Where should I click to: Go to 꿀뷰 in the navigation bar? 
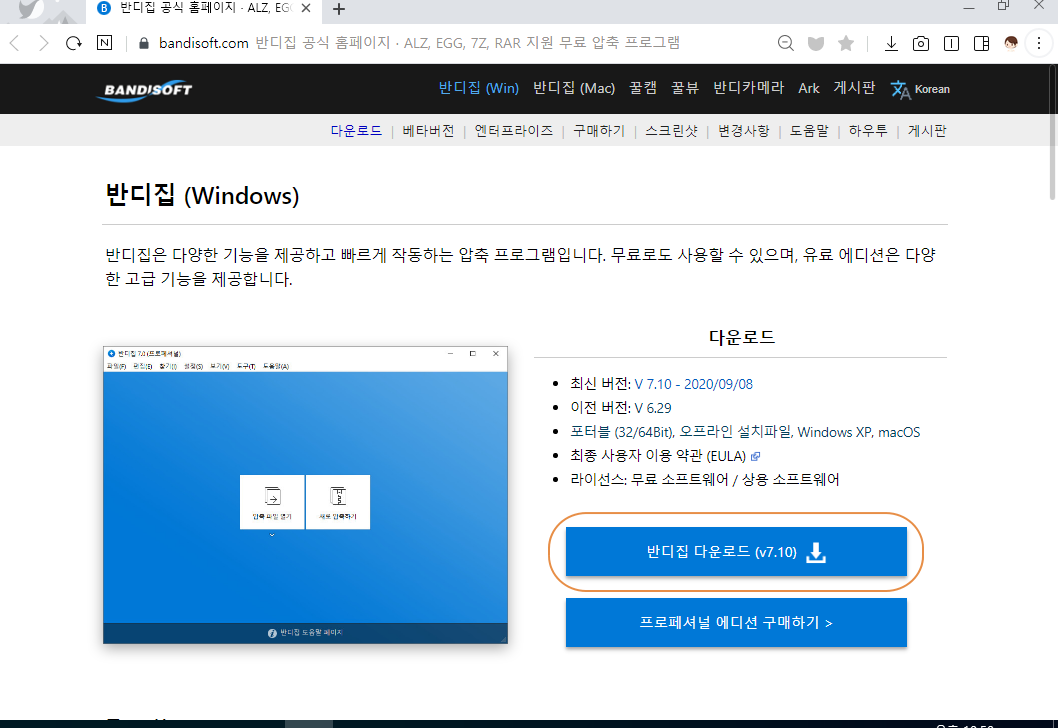click(684, 88)
